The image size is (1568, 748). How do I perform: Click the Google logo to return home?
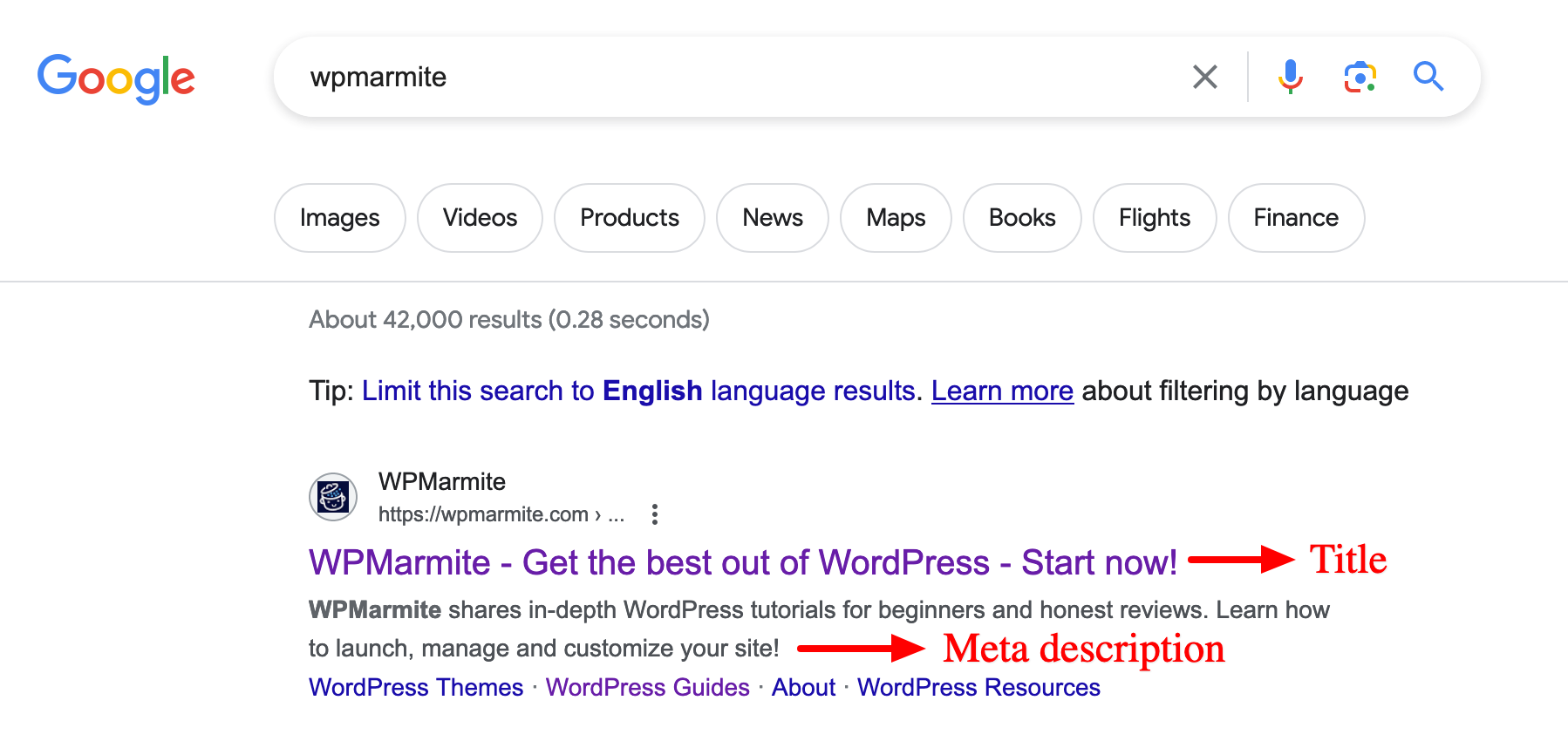pos(115,78)
